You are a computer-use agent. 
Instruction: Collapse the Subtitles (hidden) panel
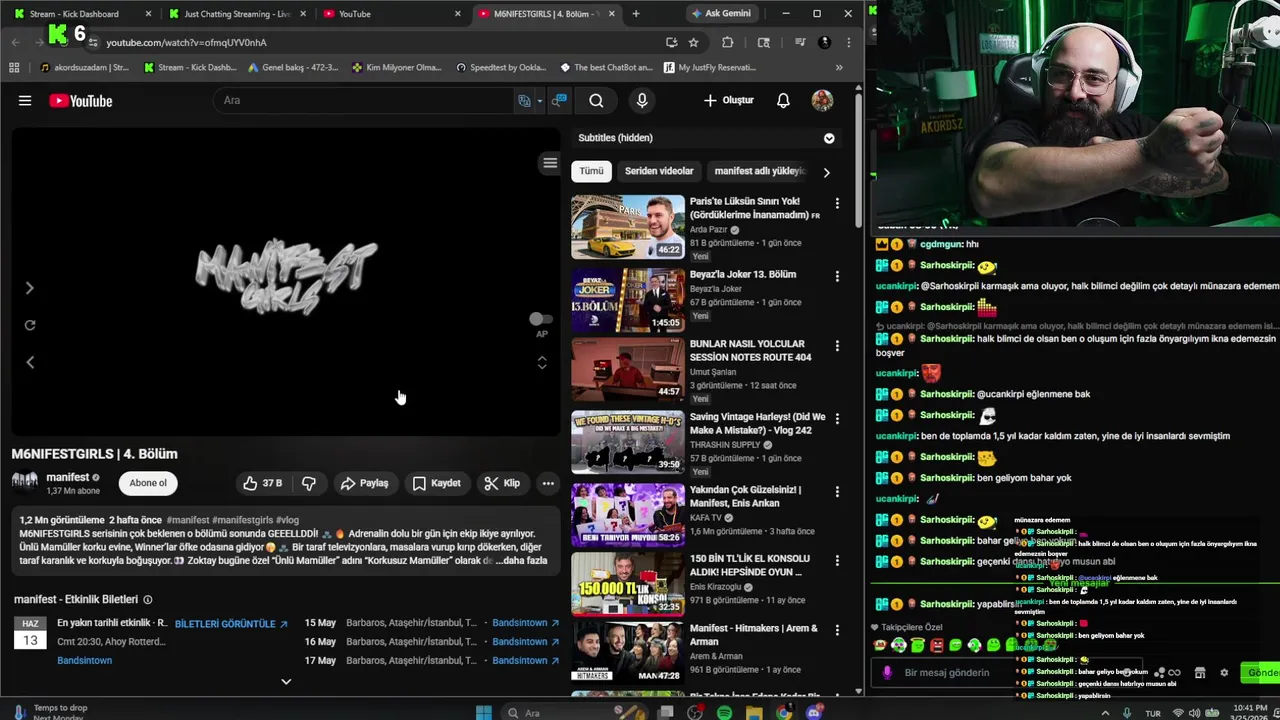click(x=829, y=138)
